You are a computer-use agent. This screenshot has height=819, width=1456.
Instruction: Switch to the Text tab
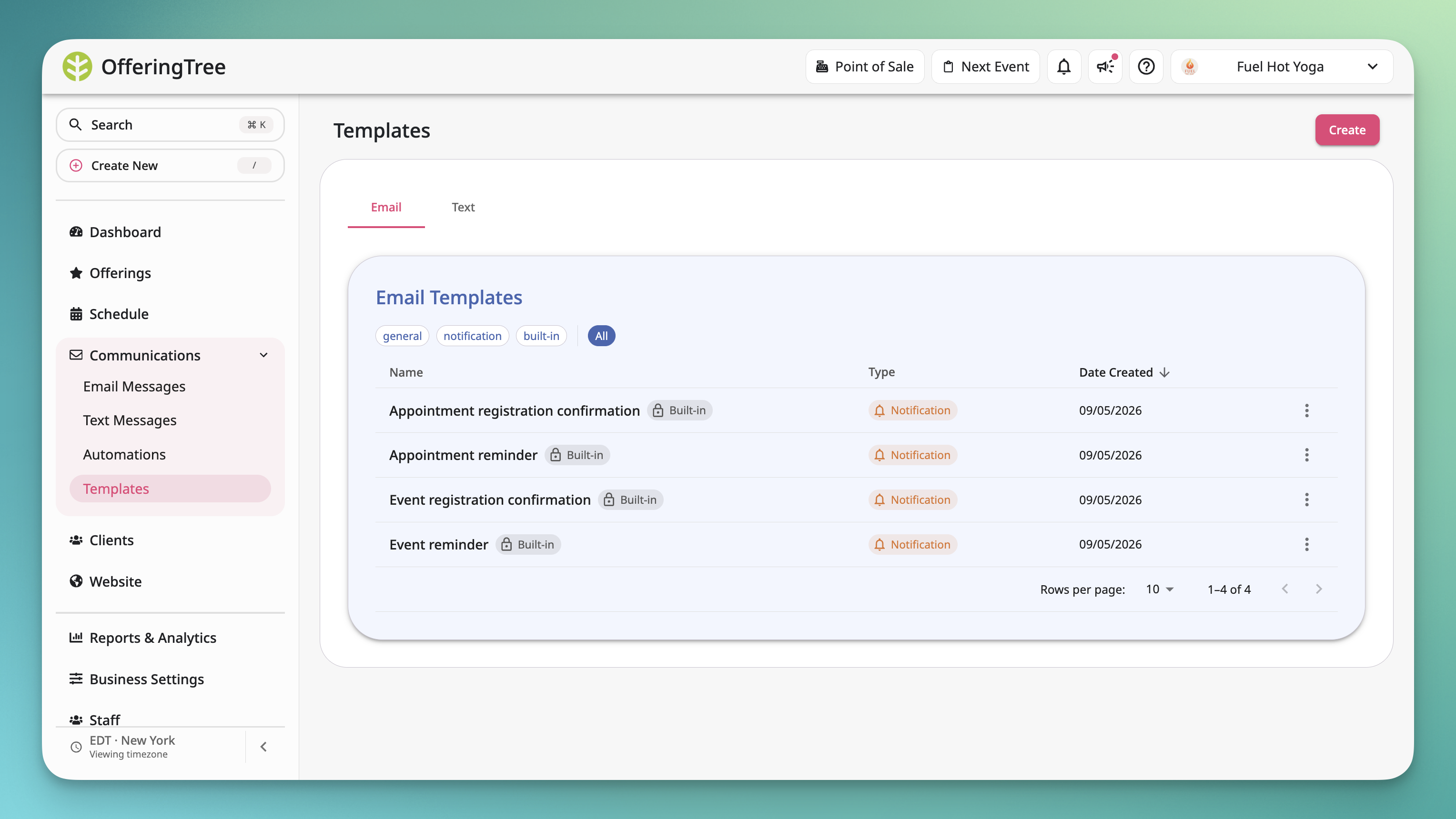463,207
